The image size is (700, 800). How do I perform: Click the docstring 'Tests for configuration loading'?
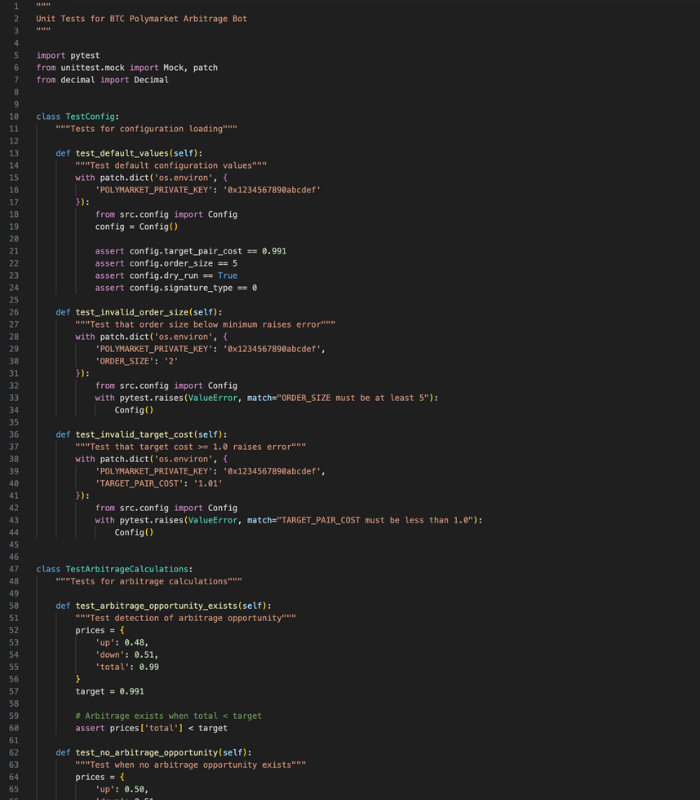(146, 129)
